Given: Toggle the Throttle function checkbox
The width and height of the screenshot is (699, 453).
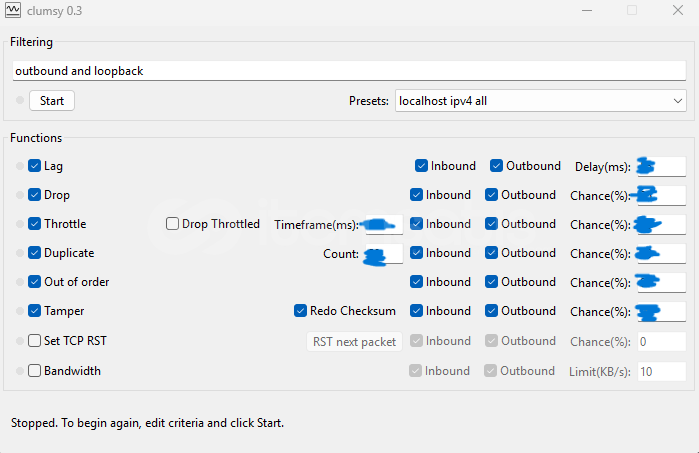Looking at the screenshot, I should point(35,224).
